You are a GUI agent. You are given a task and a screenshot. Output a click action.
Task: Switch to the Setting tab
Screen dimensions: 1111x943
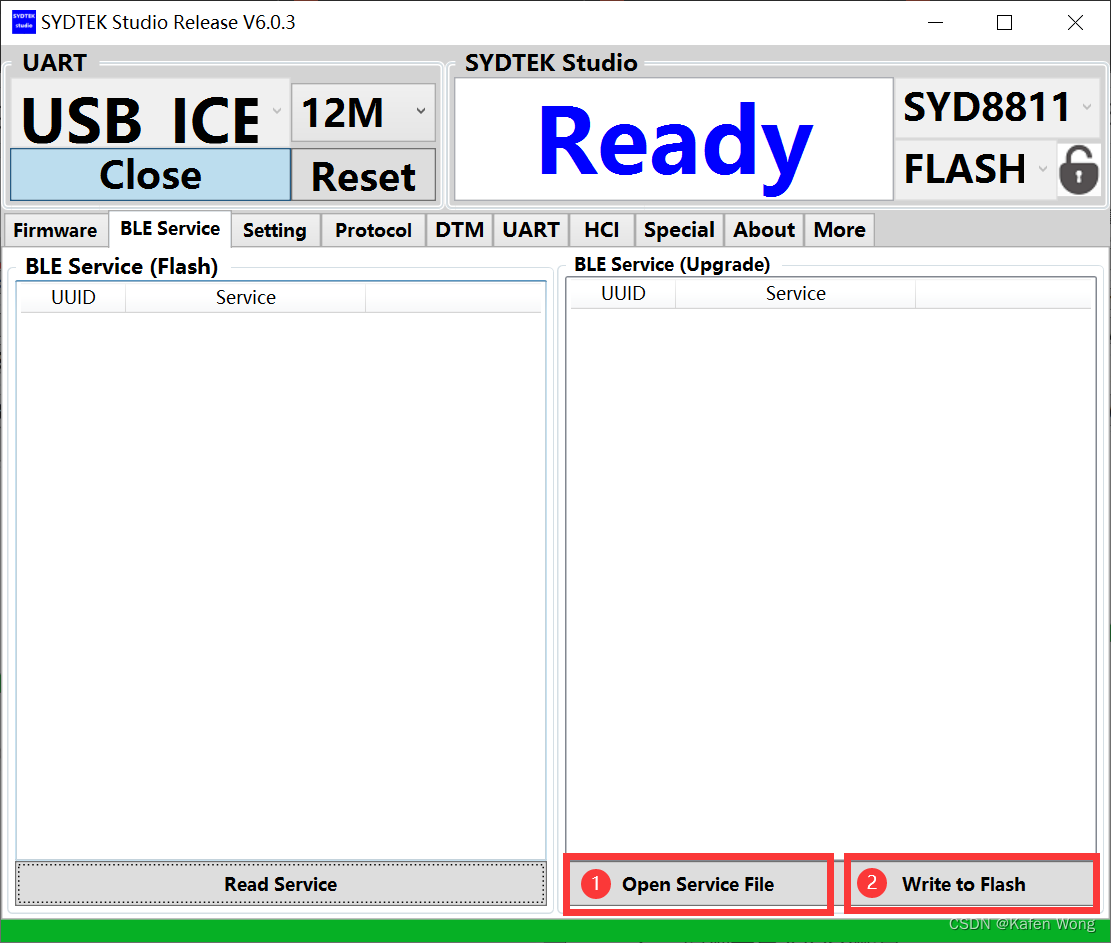pyautogui.click(x=275, y=230)
